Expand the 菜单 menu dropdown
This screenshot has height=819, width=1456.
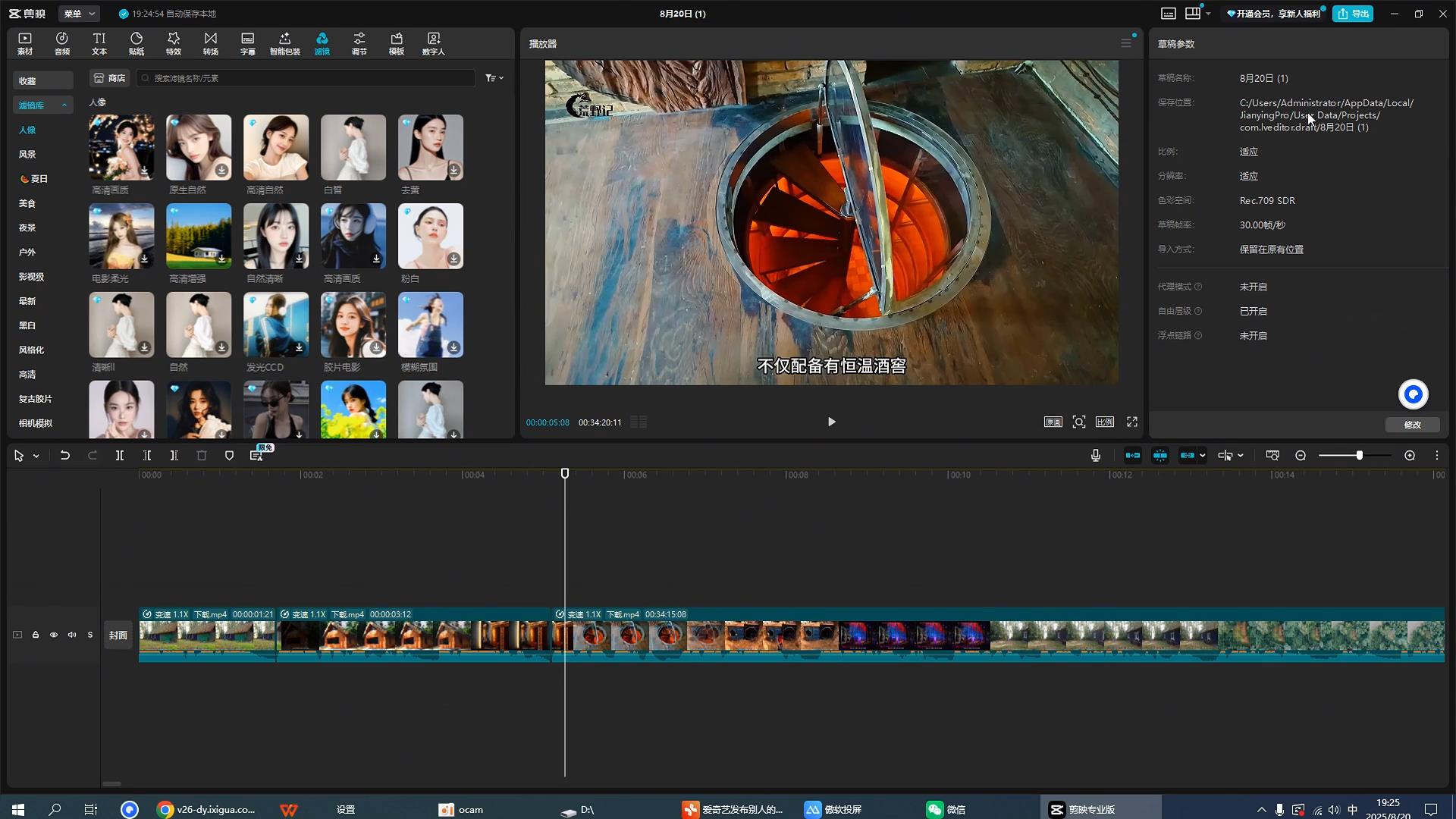pos(80,14)
